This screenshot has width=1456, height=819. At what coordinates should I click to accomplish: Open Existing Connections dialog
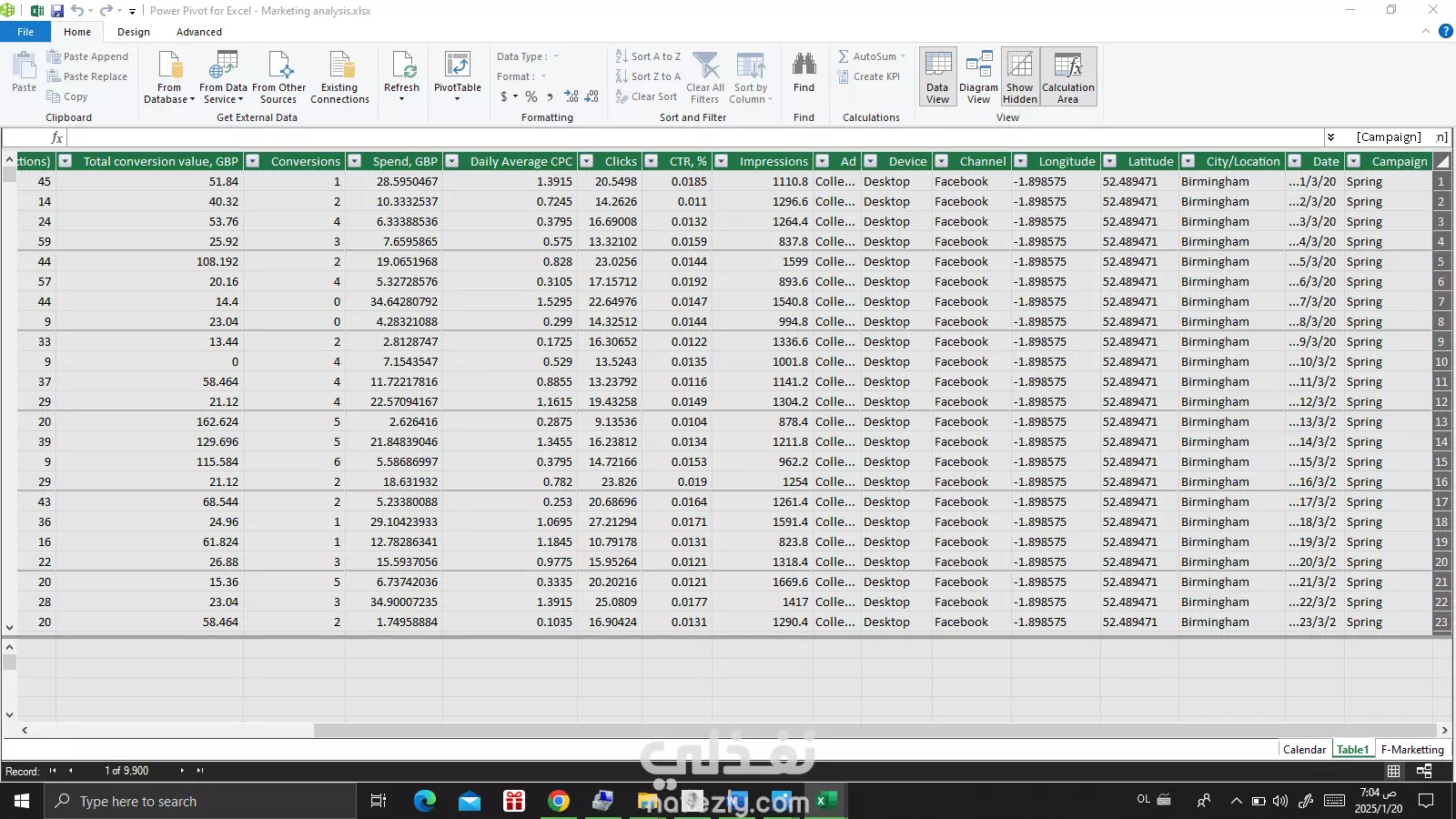339,77
